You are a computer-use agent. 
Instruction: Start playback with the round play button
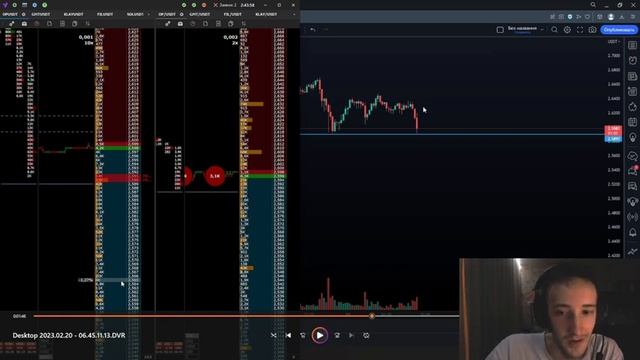click(x=320, y=336)
